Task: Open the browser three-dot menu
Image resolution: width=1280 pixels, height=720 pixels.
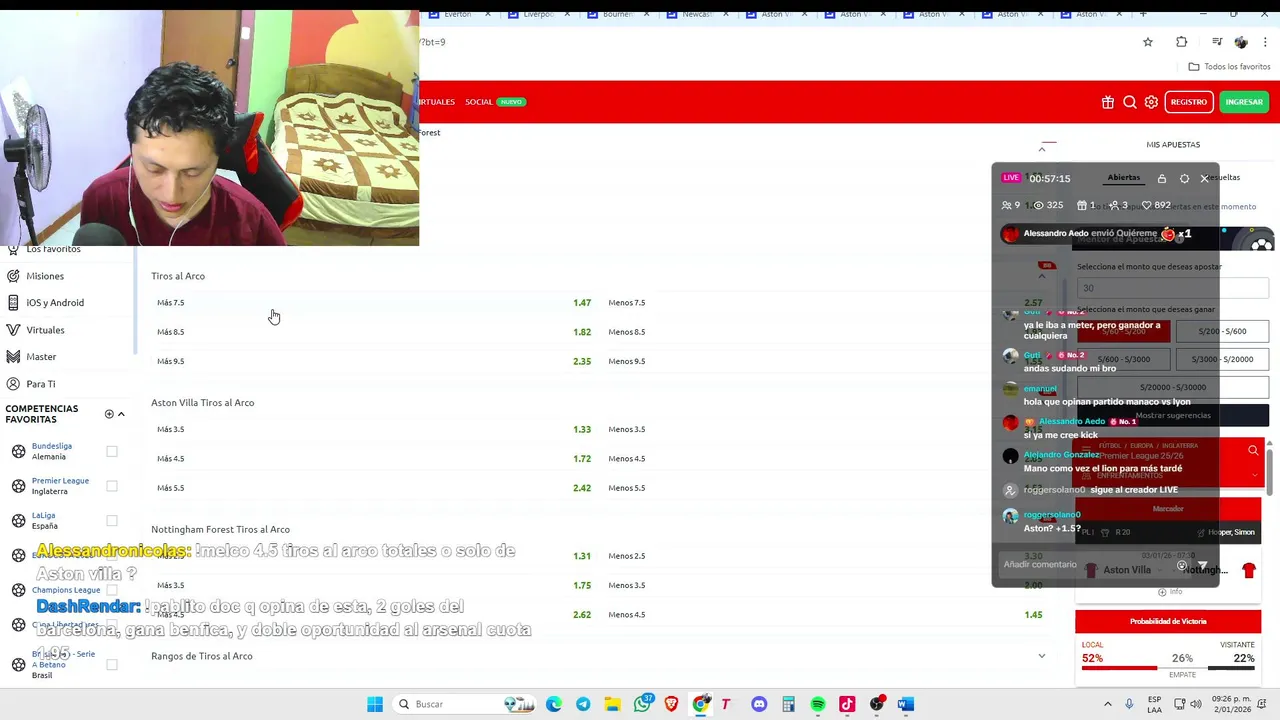Action: (1266, 42)
